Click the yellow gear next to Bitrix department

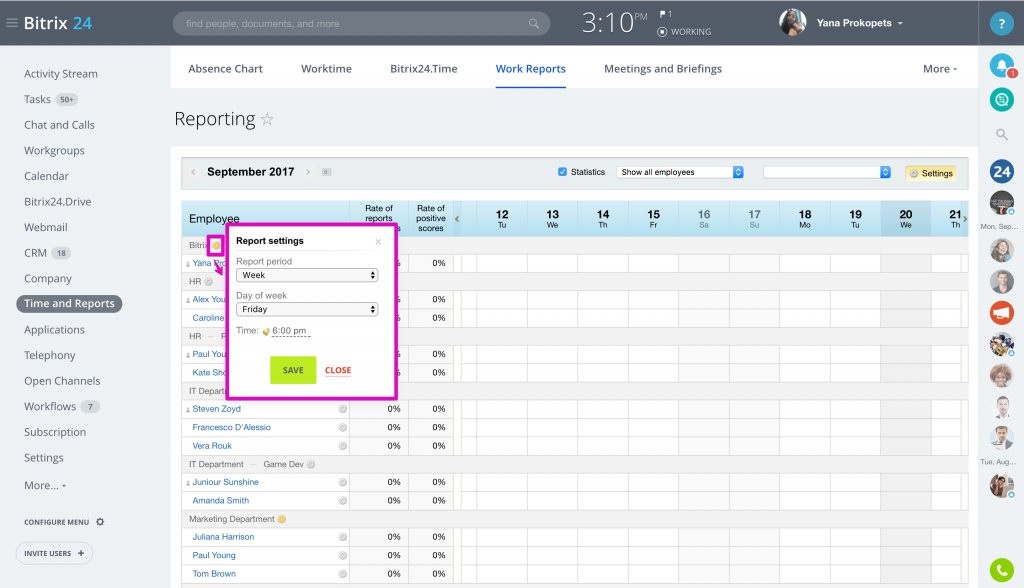coord(216,245)
